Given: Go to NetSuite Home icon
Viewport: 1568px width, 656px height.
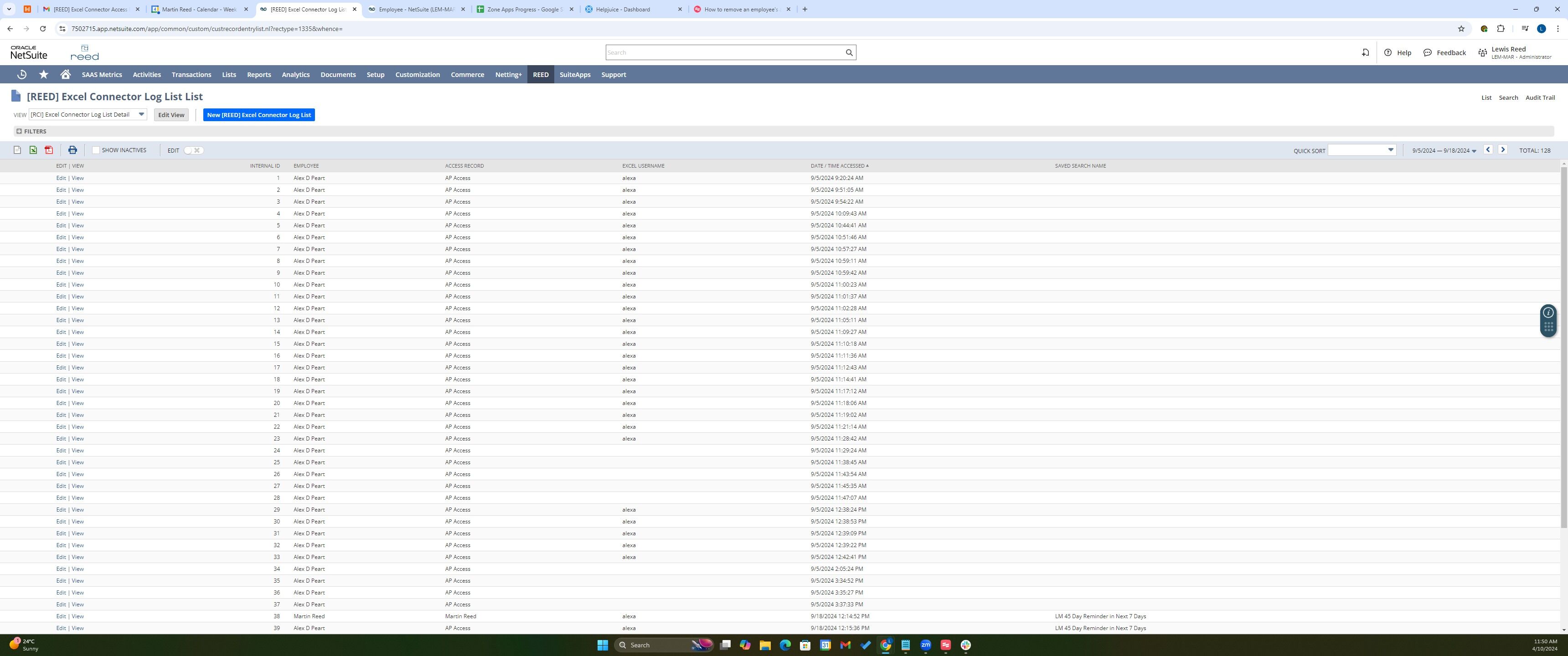Looking at the screenshot, I should pyautogui.click(x=66, y=75).
